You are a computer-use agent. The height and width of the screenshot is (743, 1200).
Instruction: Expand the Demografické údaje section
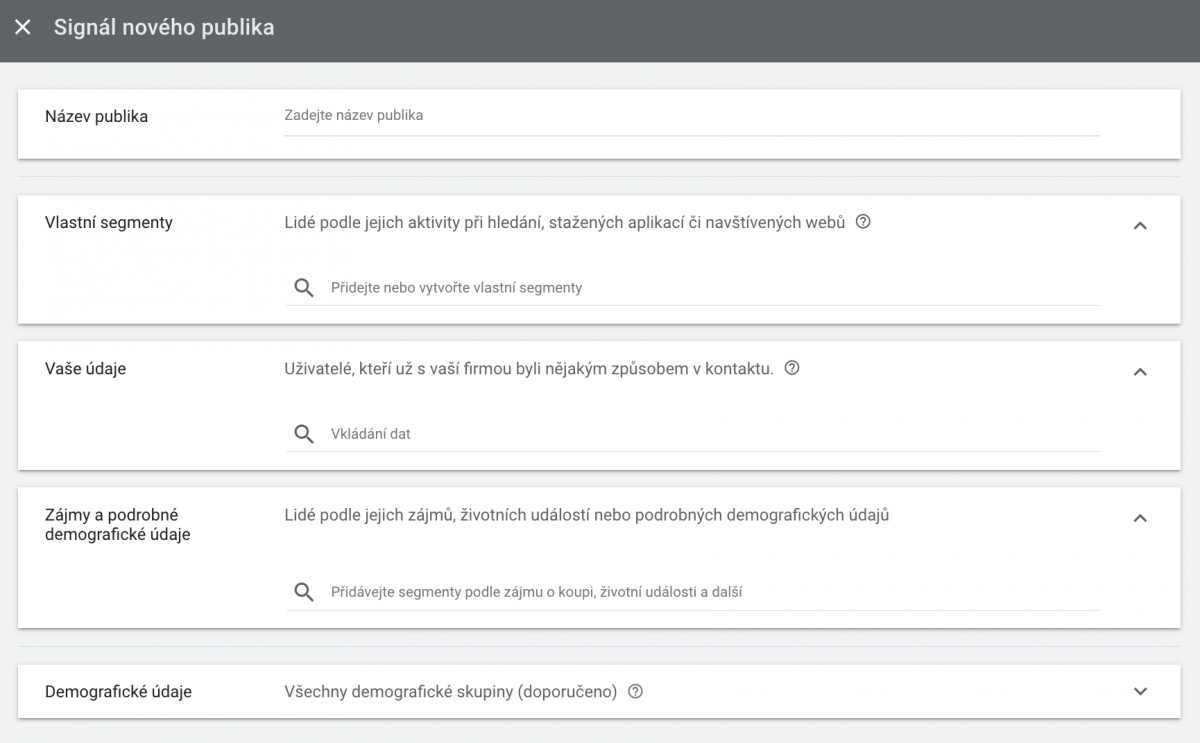point(1140,691)
